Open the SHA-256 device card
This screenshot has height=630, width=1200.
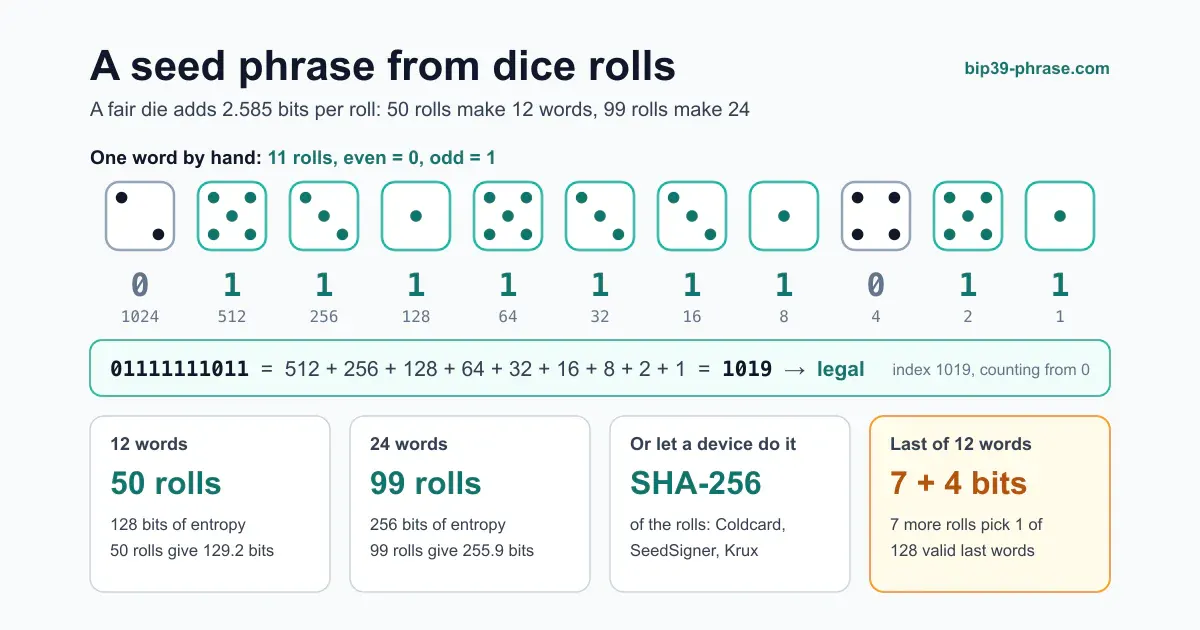730,504
